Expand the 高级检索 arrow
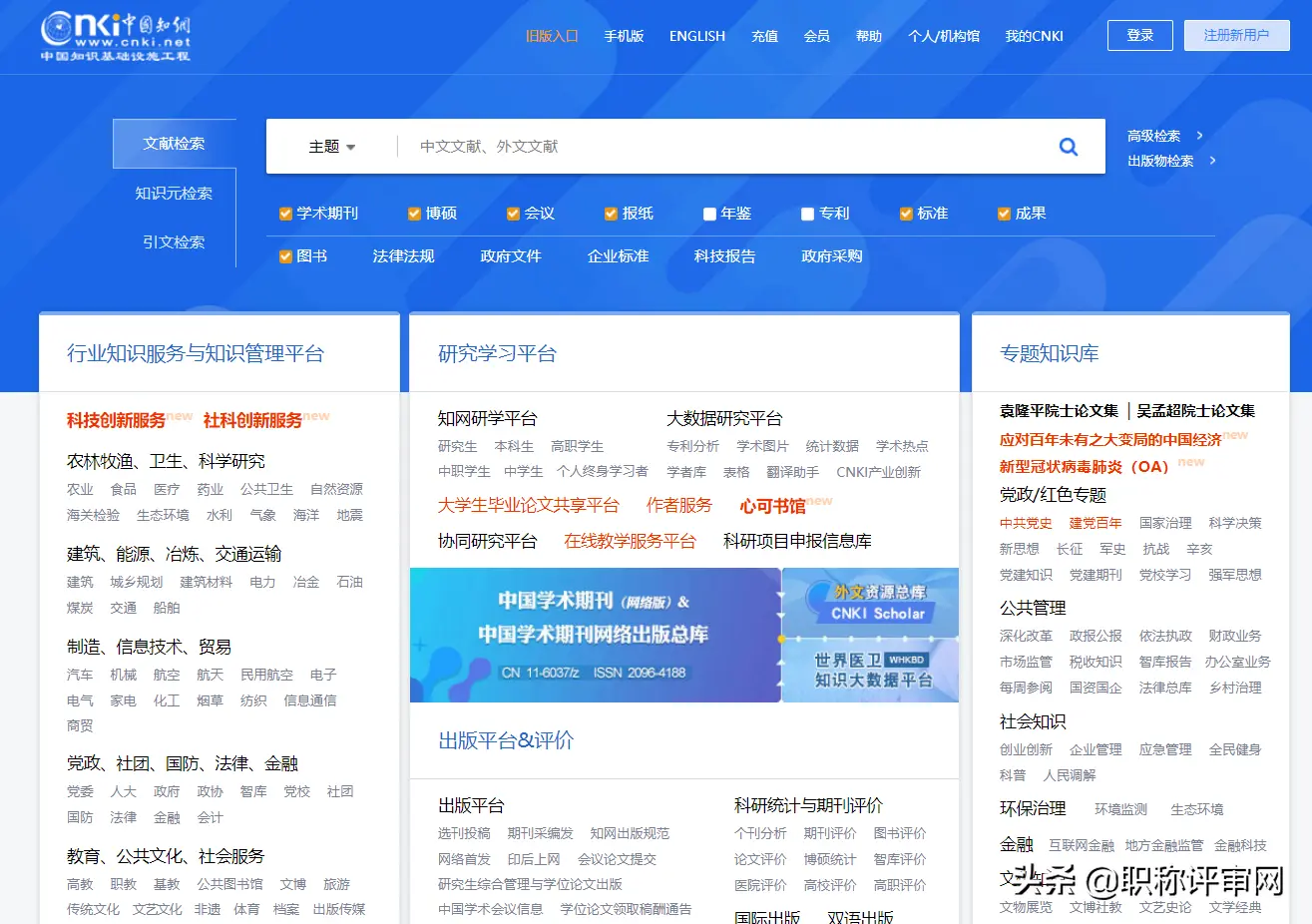Screen dimensions: 1312x924 [x=1199, y=136]
